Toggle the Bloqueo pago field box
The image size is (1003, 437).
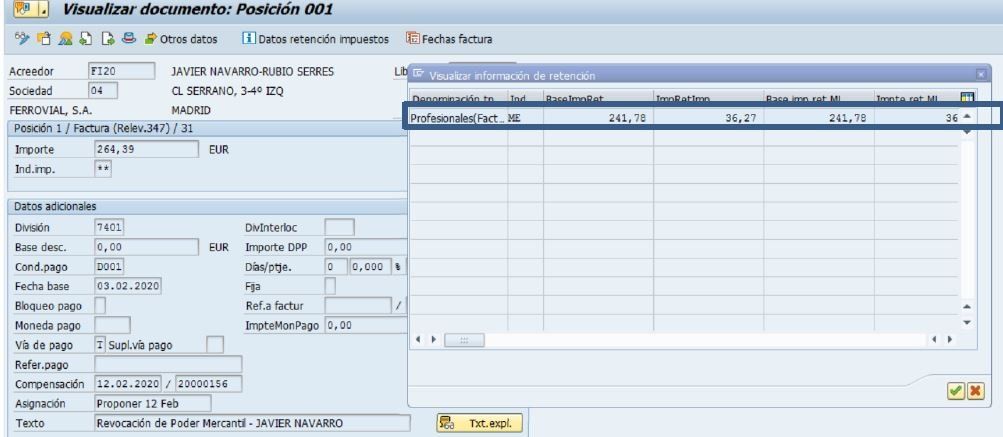100,305
